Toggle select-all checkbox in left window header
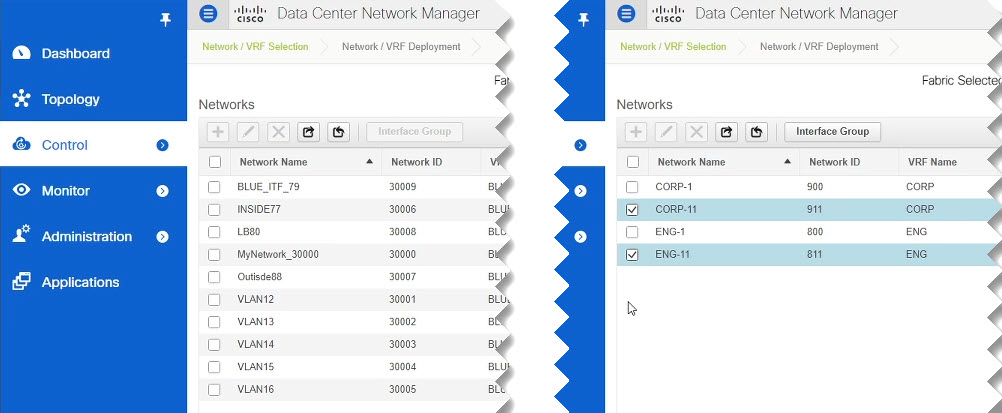 215,162
